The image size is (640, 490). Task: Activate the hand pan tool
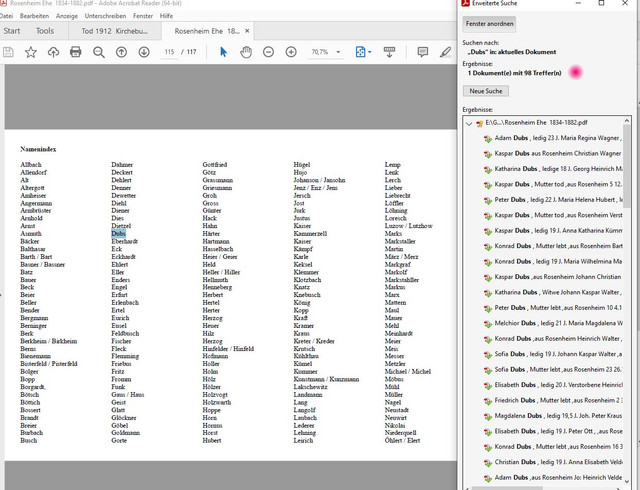click(x=245, y=52)
